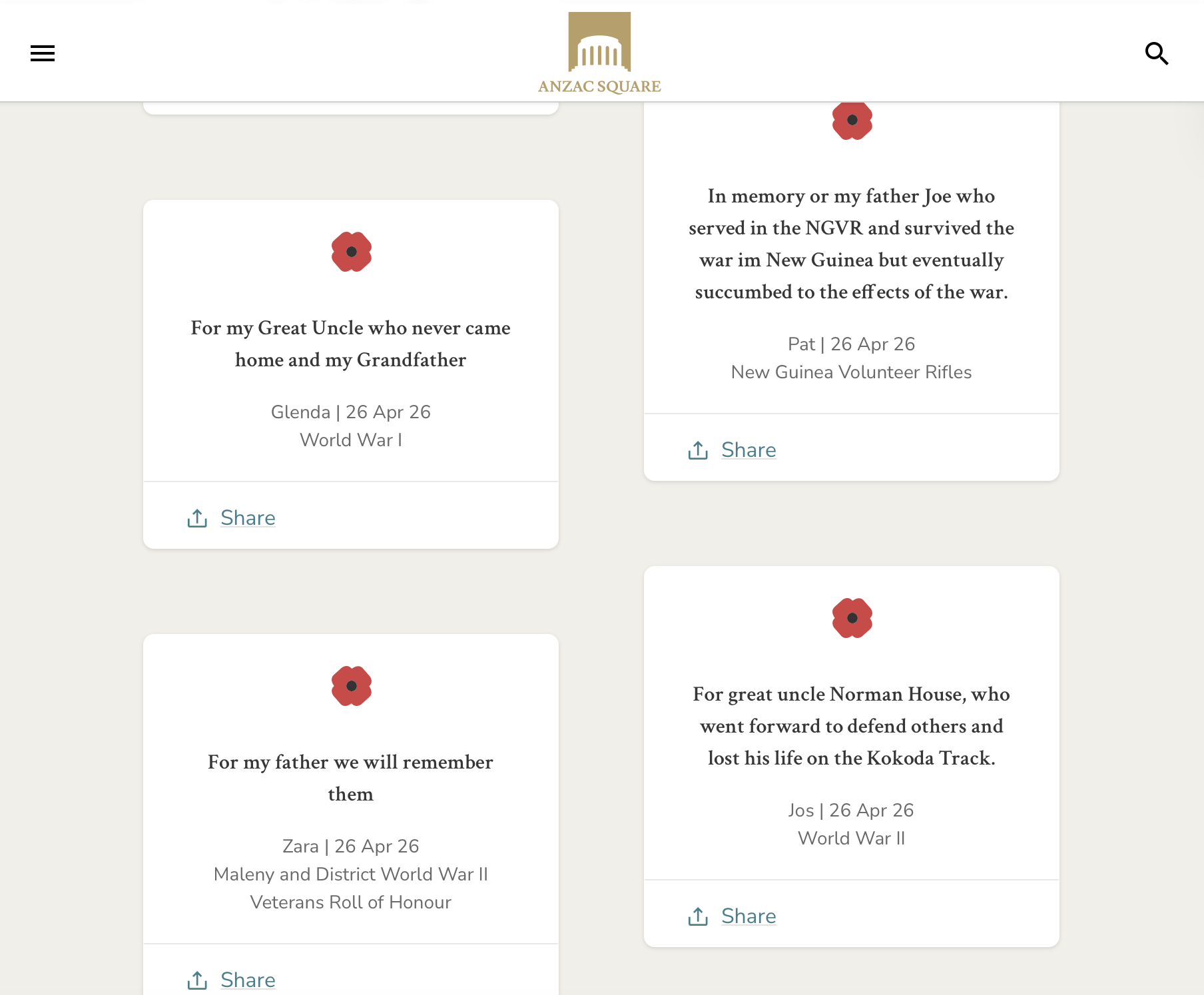Click the Anzac Square logo
The height and width of the screenshot is (995, 1204).
[599, 53]
